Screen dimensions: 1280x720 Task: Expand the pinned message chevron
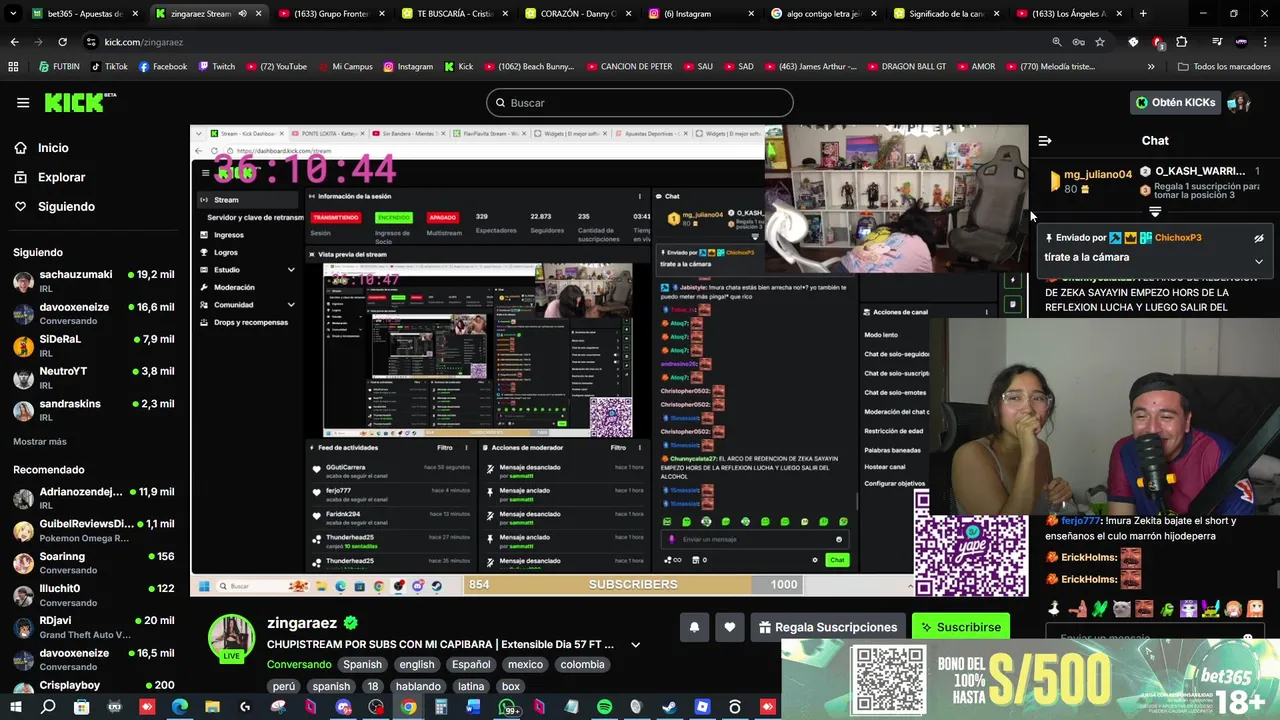point(1259,261)
